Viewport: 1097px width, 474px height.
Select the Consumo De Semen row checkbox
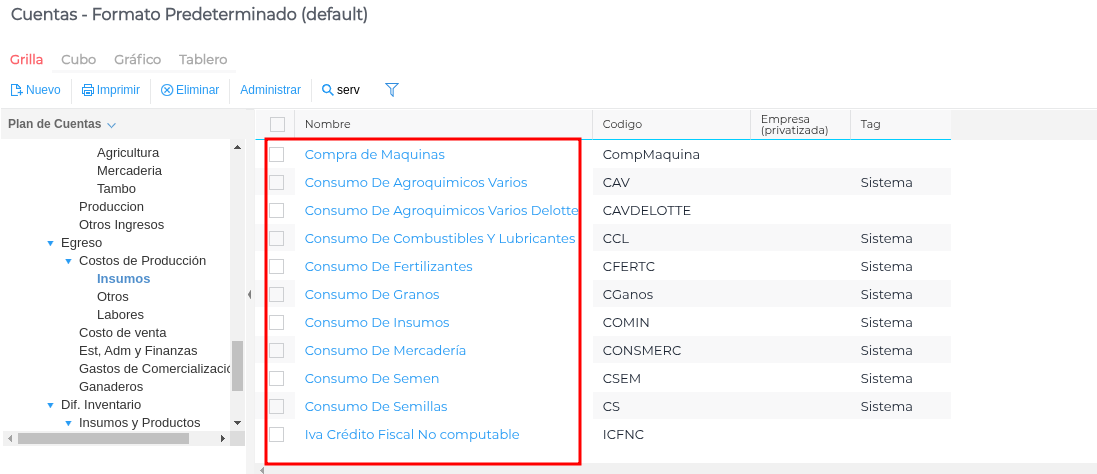click(x=277, y=379)
